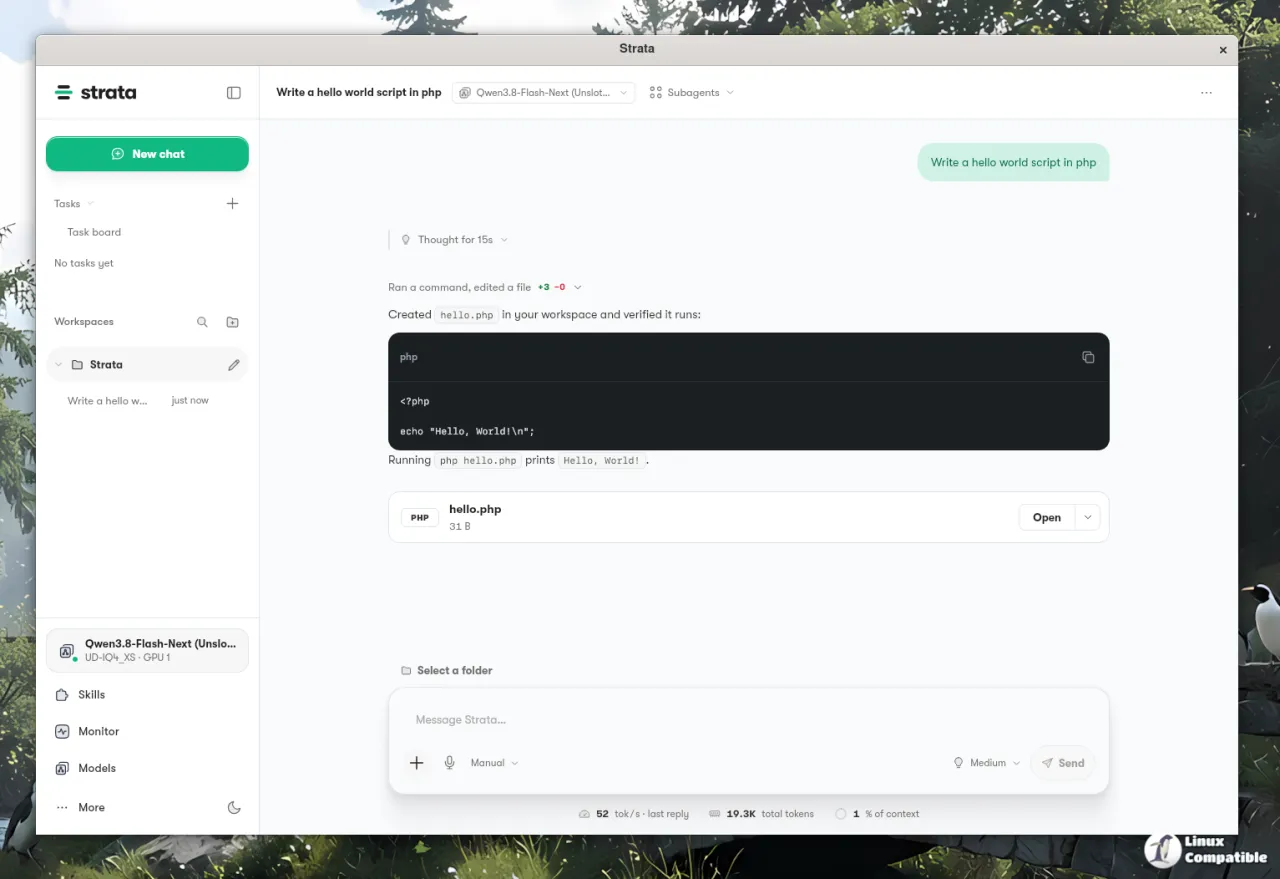
Task: Click the Strata logo
Action: (96, 93)
